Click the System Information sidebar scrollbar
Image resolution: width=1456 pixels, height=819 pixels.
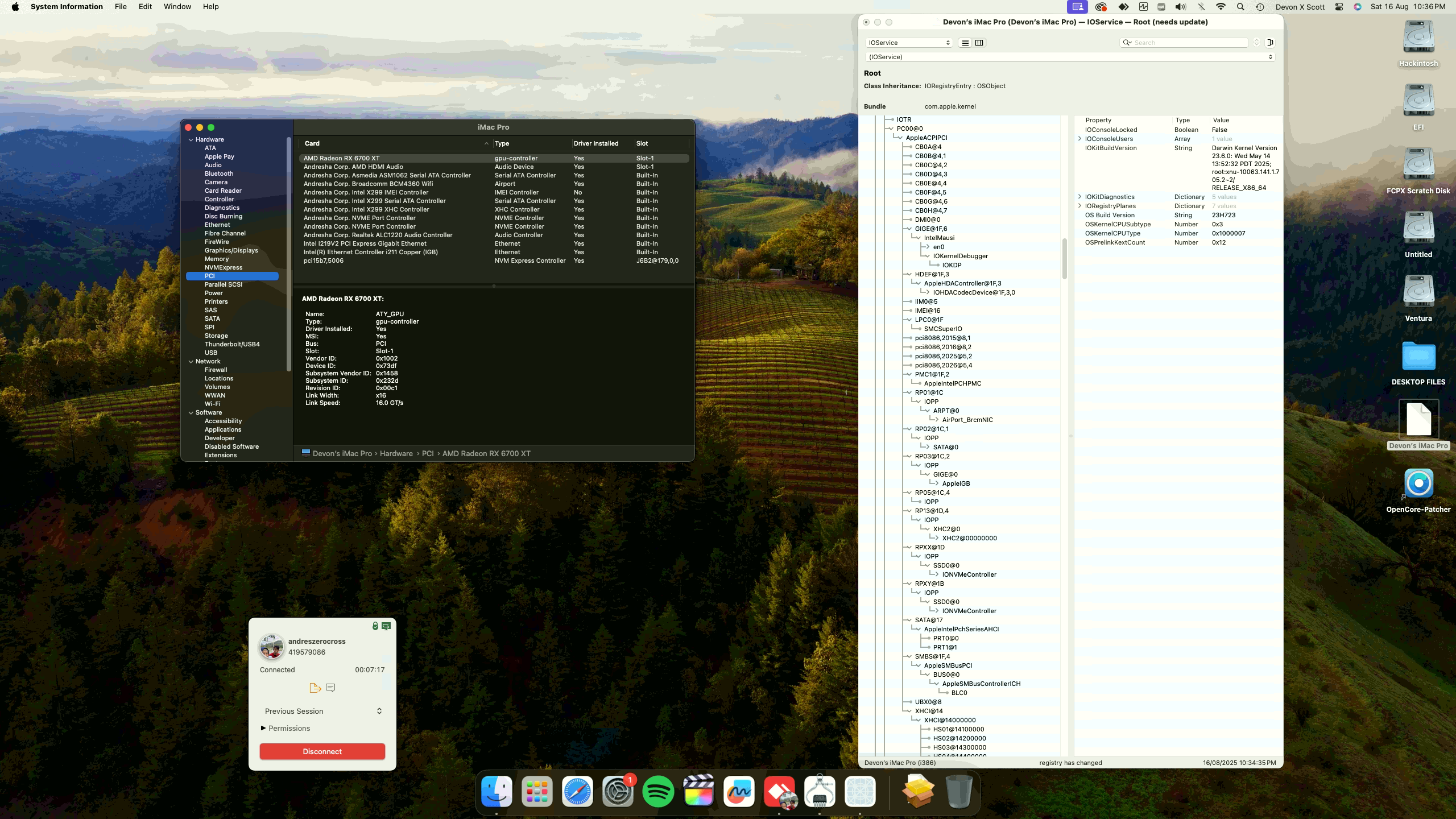tap(289, 254)
